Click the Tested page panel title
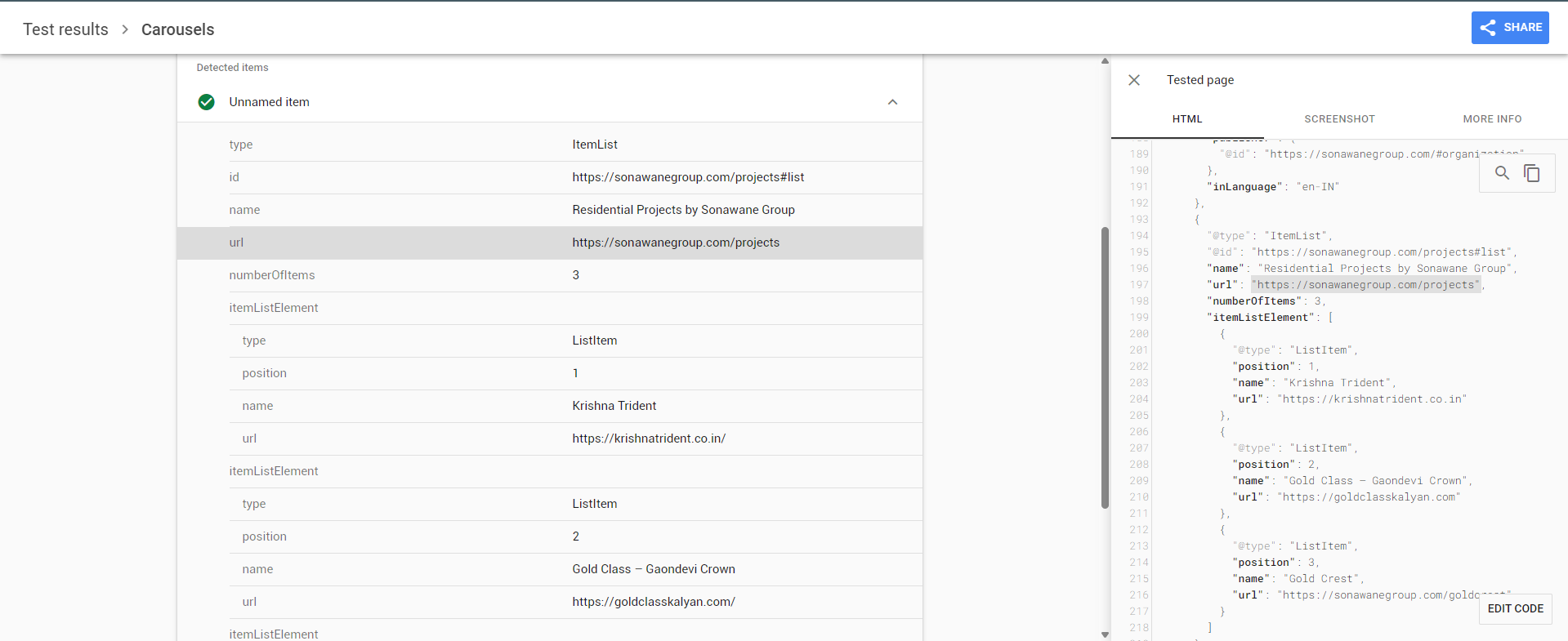Screen dimensions: 1568x641 (x=1200, y=80)
